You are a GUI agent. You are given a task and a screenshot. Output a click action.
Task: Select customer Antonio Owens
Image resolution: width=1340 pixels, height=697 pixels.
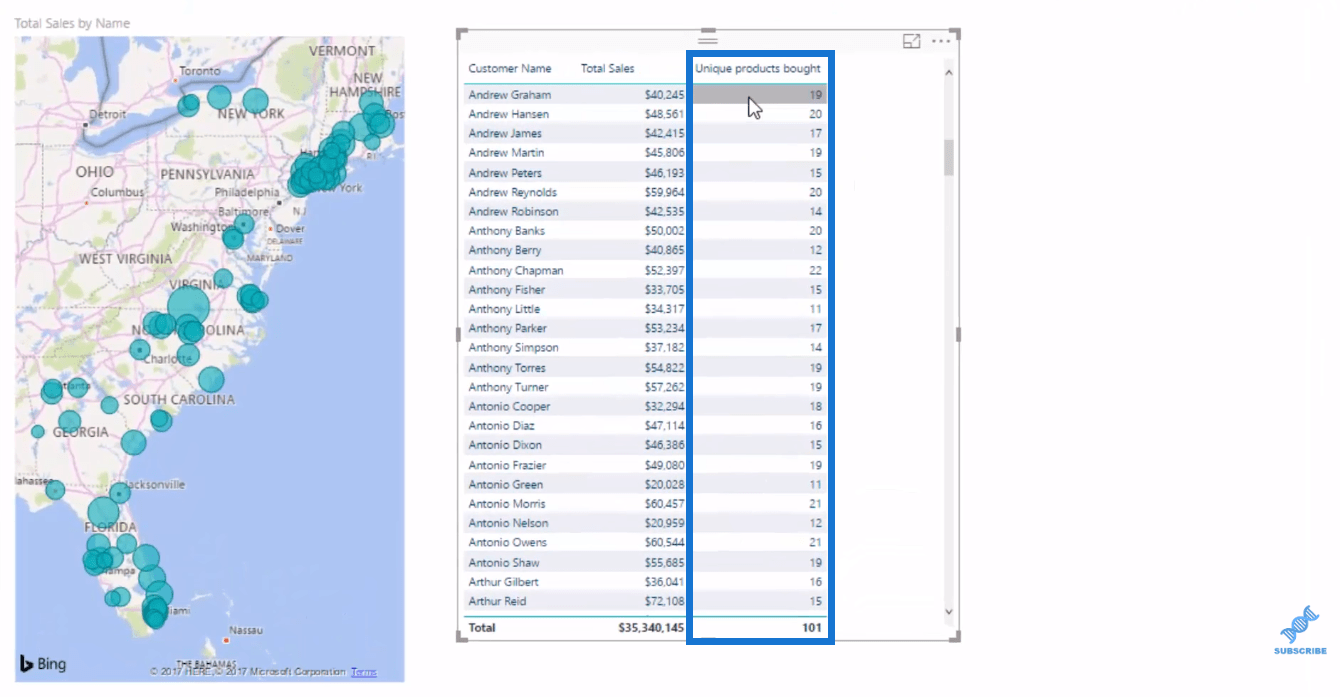click(x=508, y=543)
